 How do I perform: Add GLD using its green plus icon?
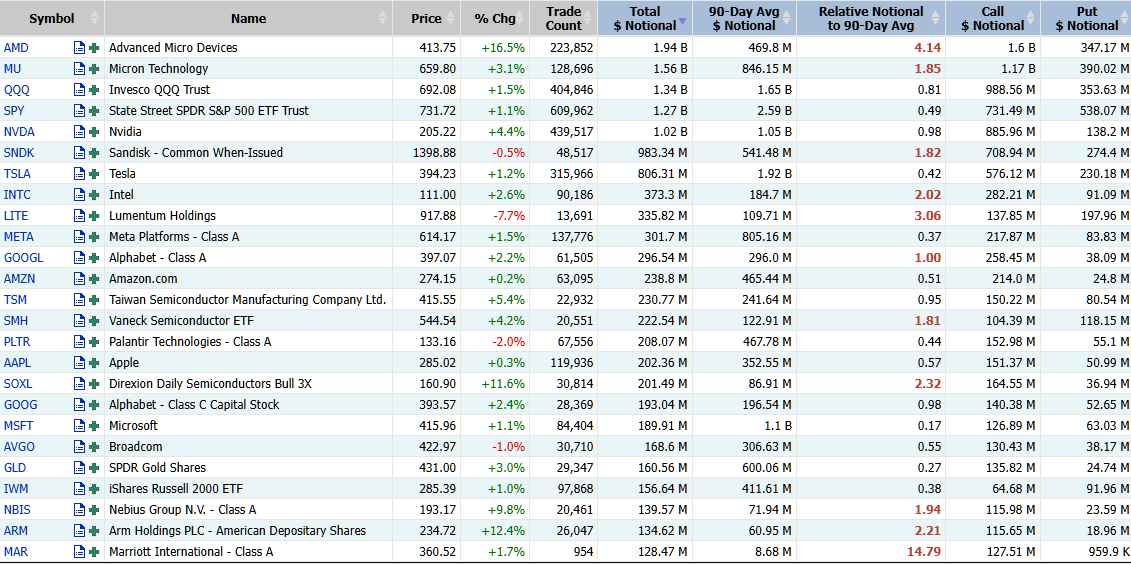pyautogui.click(x=94, y=467)
